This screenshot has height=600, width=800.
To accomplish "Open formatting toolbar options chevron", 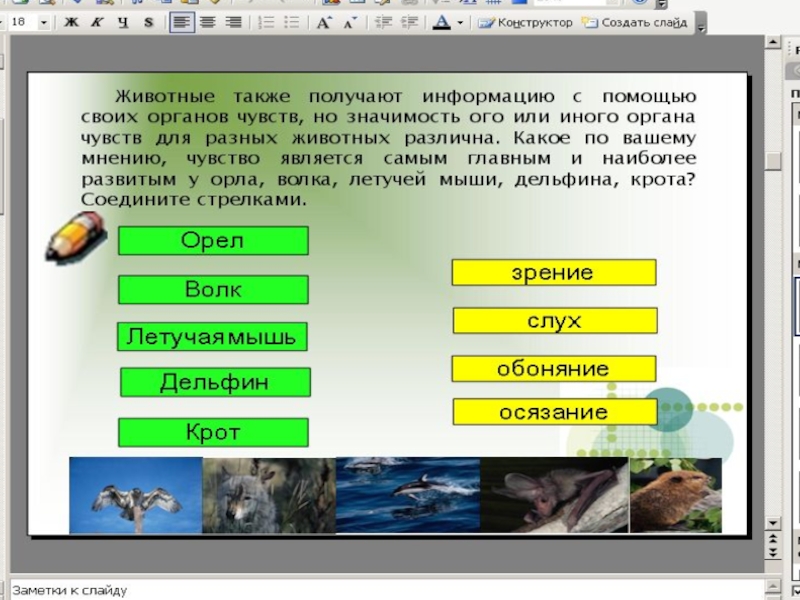I will [x=699, y=22].
